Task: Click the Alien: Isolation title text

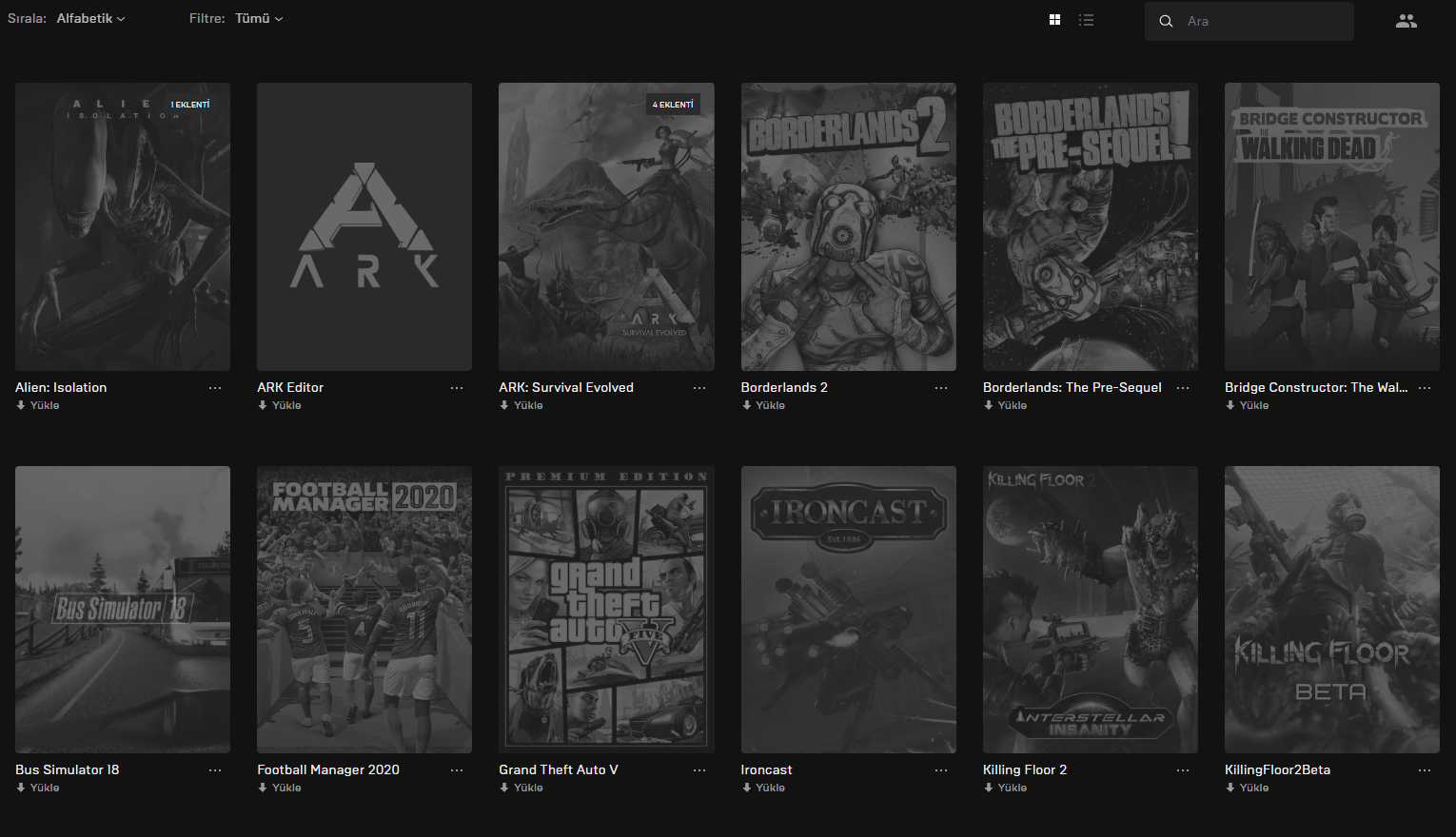Action: pos(61,387)
